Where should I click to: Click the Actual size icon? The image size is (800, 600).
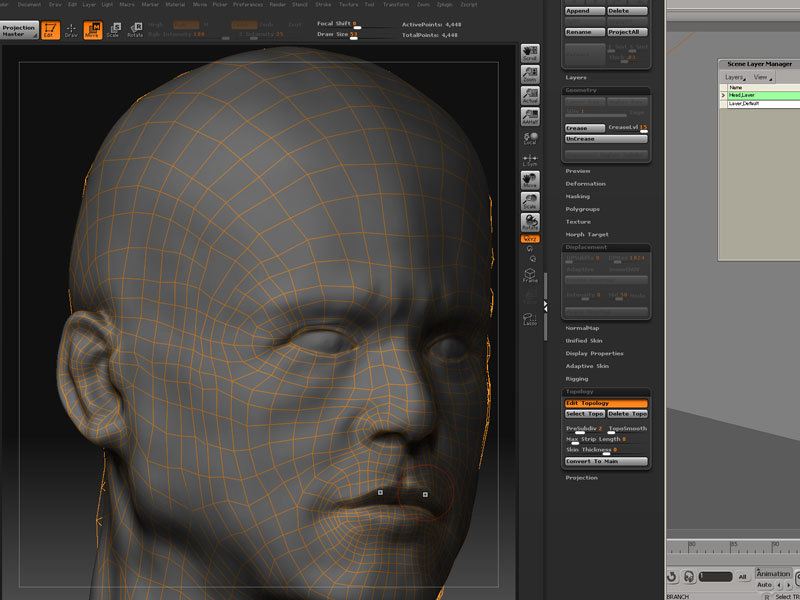click(530, 96)
